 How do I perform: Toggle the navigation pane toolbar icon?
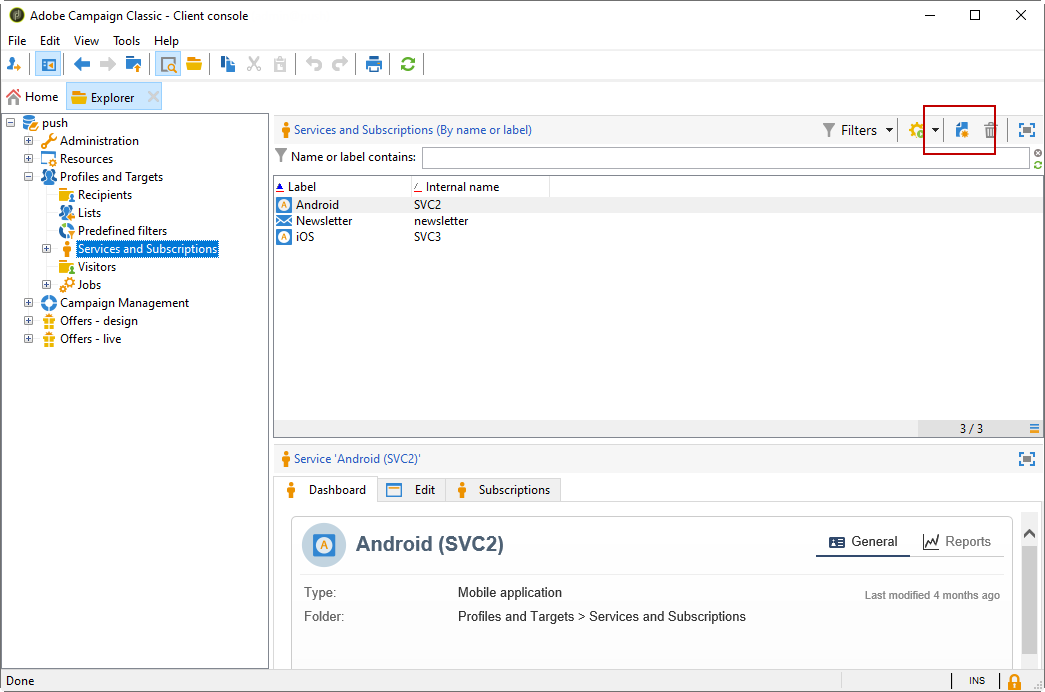[x=48, y=65]
